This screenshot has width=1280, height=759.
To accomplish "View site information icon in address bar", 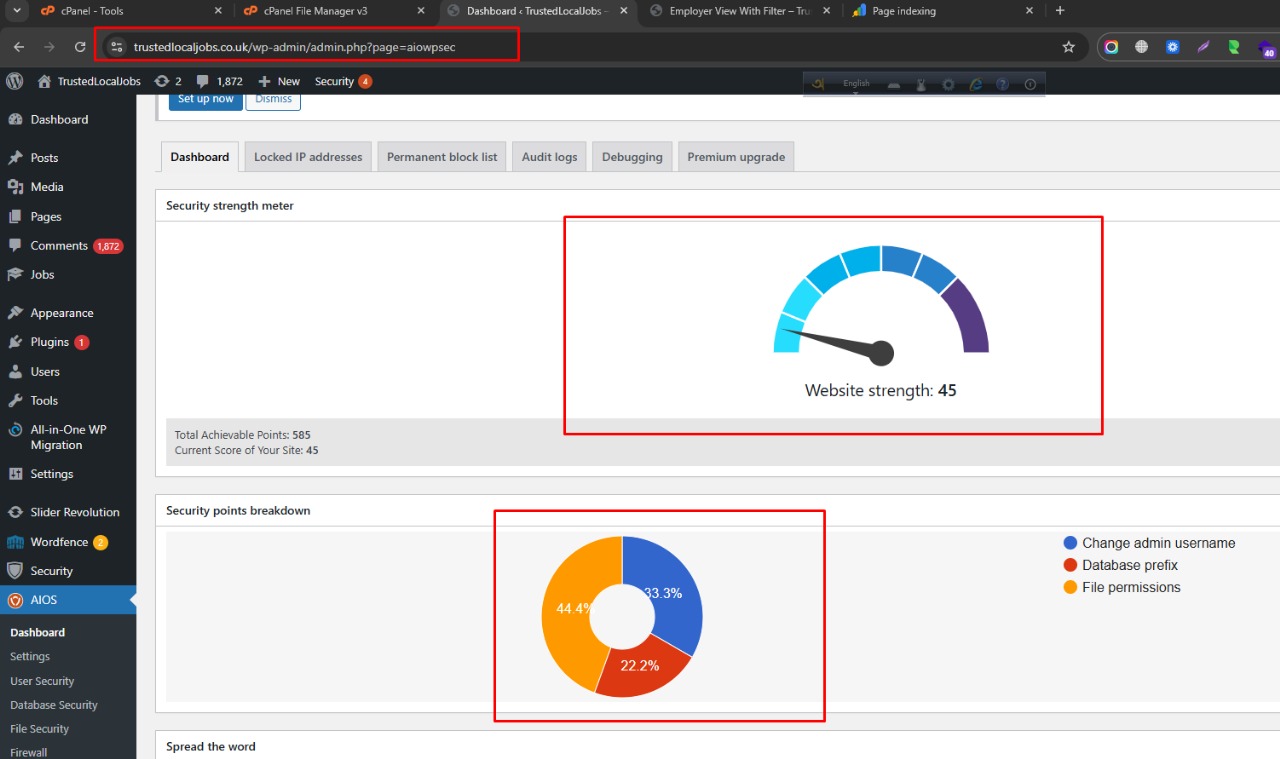I will (x=116, y=47).
